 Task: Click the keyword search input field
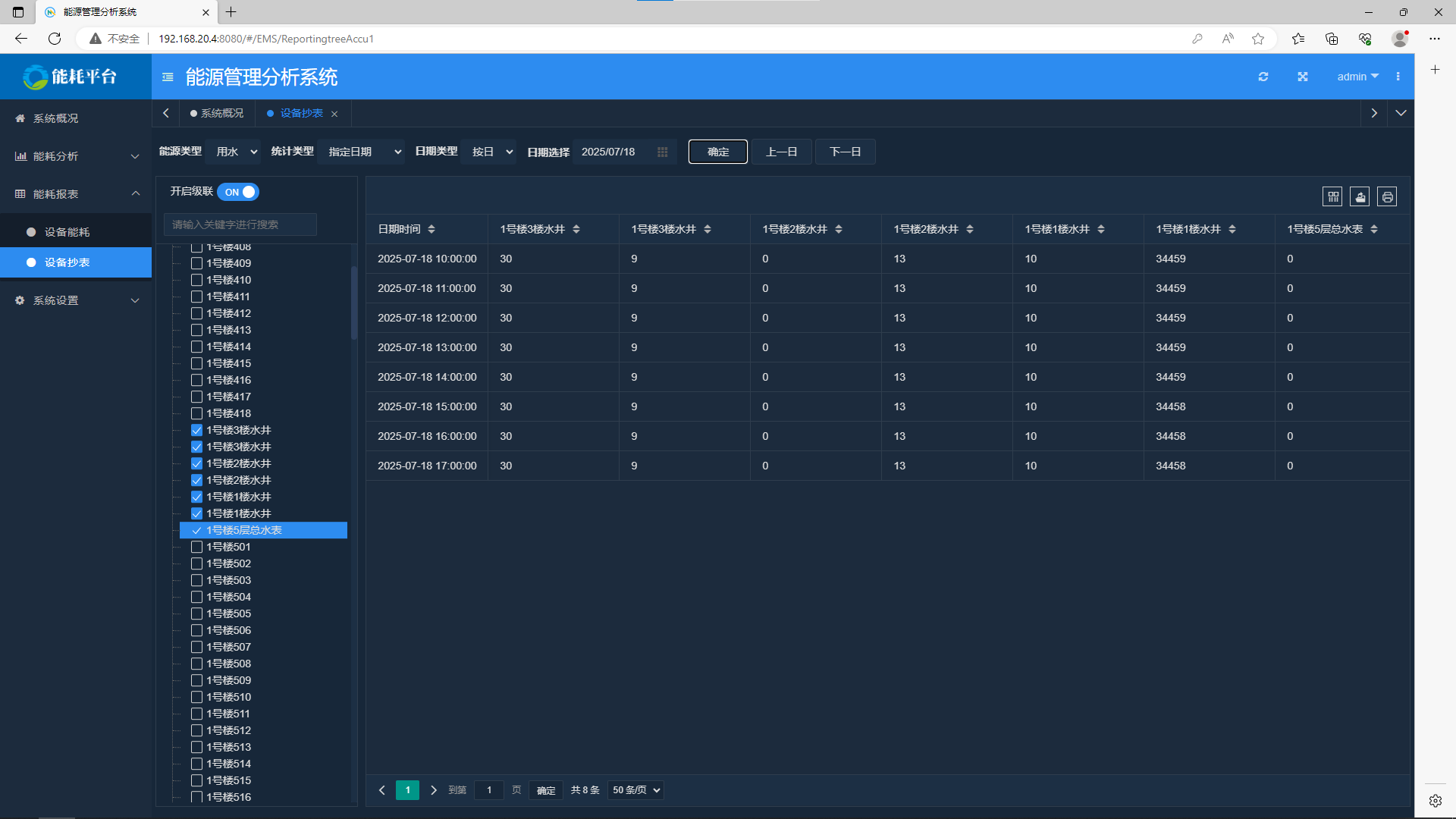point(240,224)
